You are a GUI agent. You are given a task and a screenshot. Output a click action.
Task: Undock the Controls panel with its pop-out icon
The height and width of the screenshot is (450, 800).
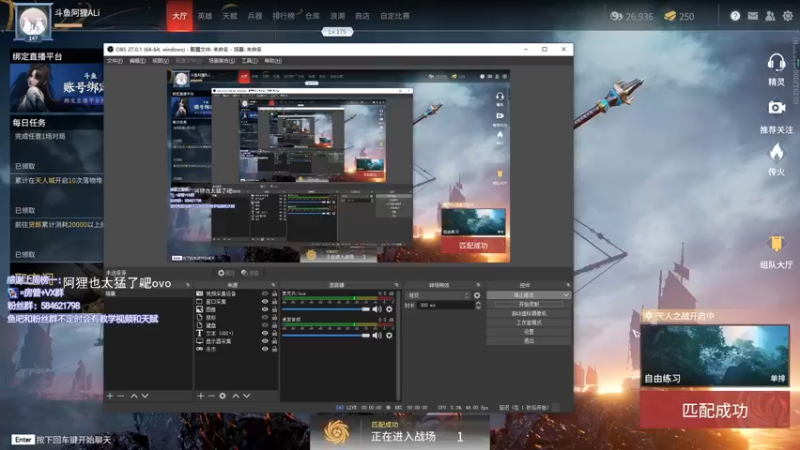pos(568,285)
